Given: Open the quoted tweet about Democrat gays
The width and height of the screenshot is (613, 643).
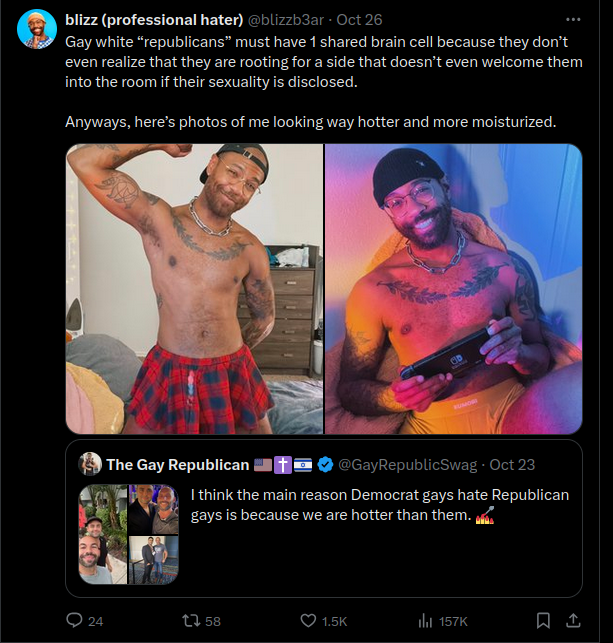Looking at the screenshot, I should (x=324, y=519).
